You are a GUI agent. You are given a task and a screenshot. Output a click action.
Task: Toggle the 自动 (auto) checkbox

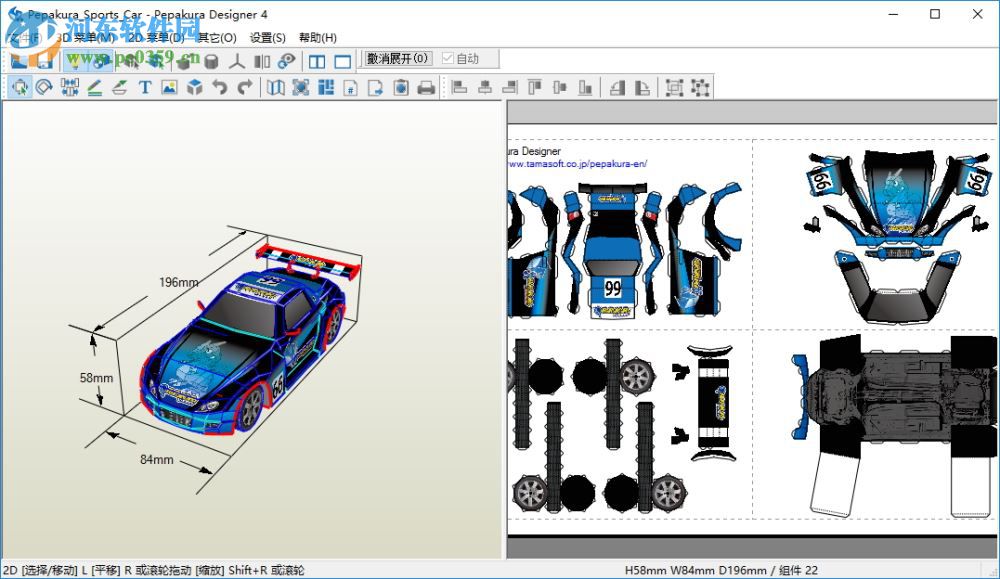[448, 60]
